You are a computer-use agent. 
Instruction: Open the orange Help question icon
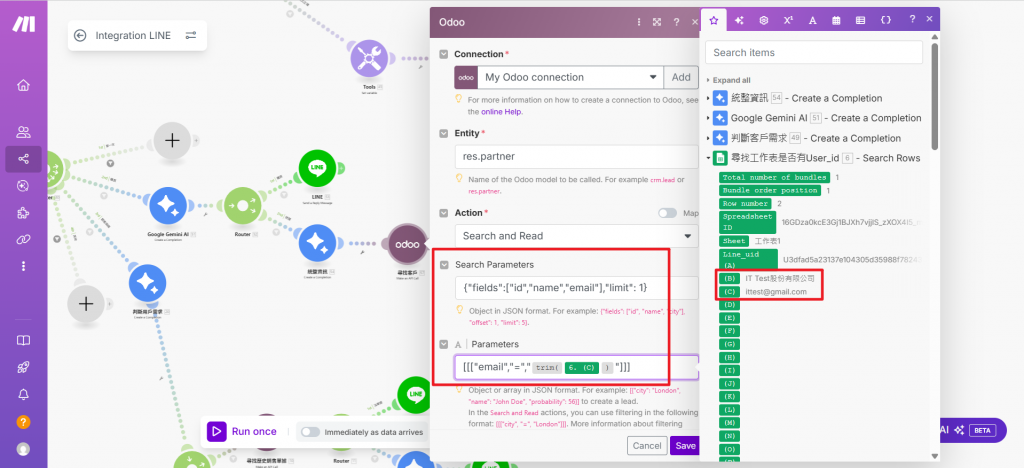click(x=24, y=422)
